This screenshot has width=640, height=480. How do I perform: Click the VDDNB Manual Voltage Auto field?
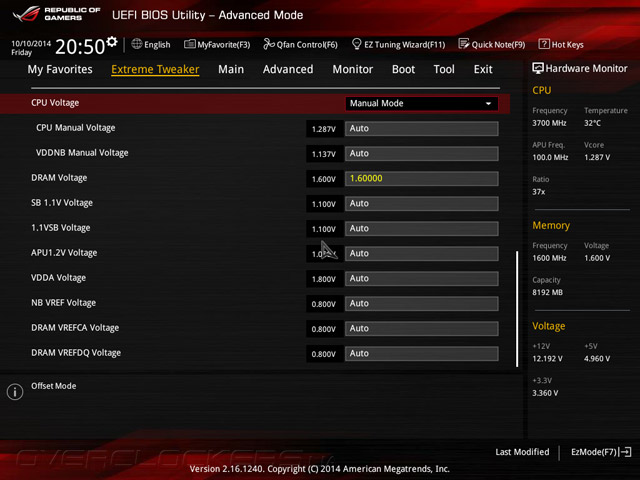coord(422,153)
